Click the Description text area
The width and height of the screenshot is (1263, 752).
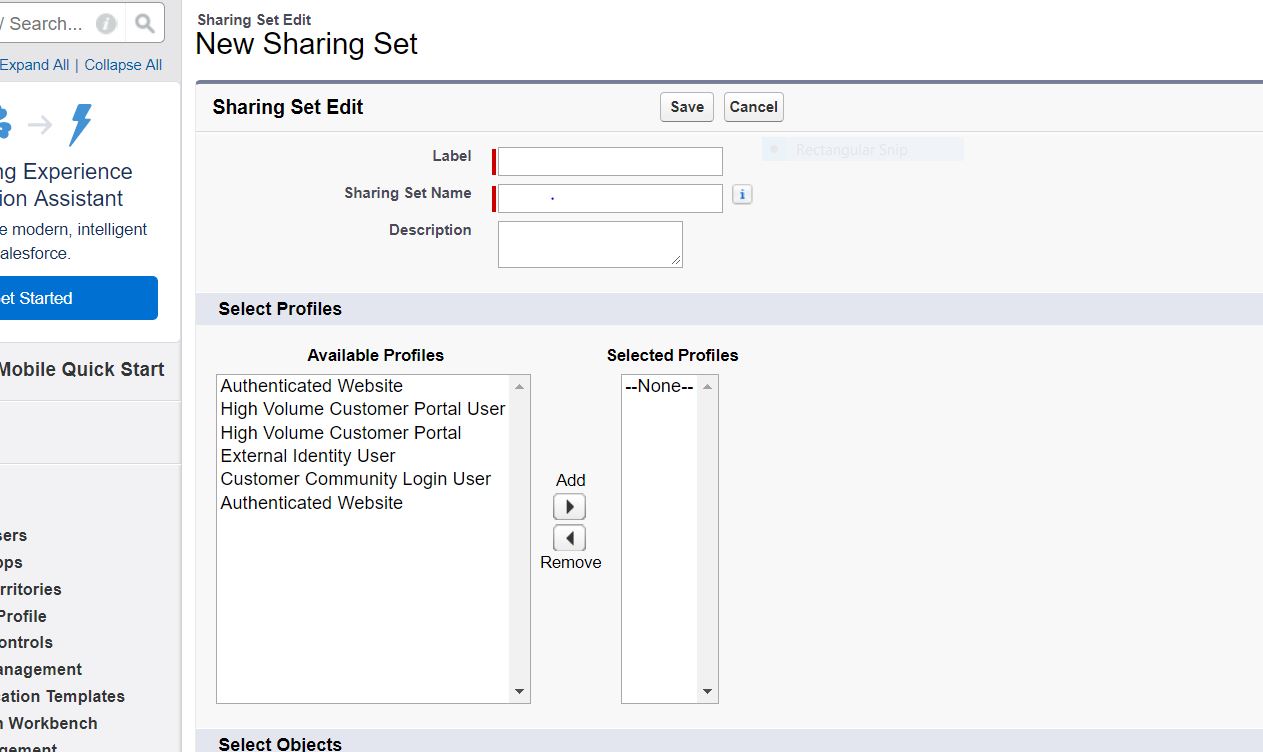point(590,244)
